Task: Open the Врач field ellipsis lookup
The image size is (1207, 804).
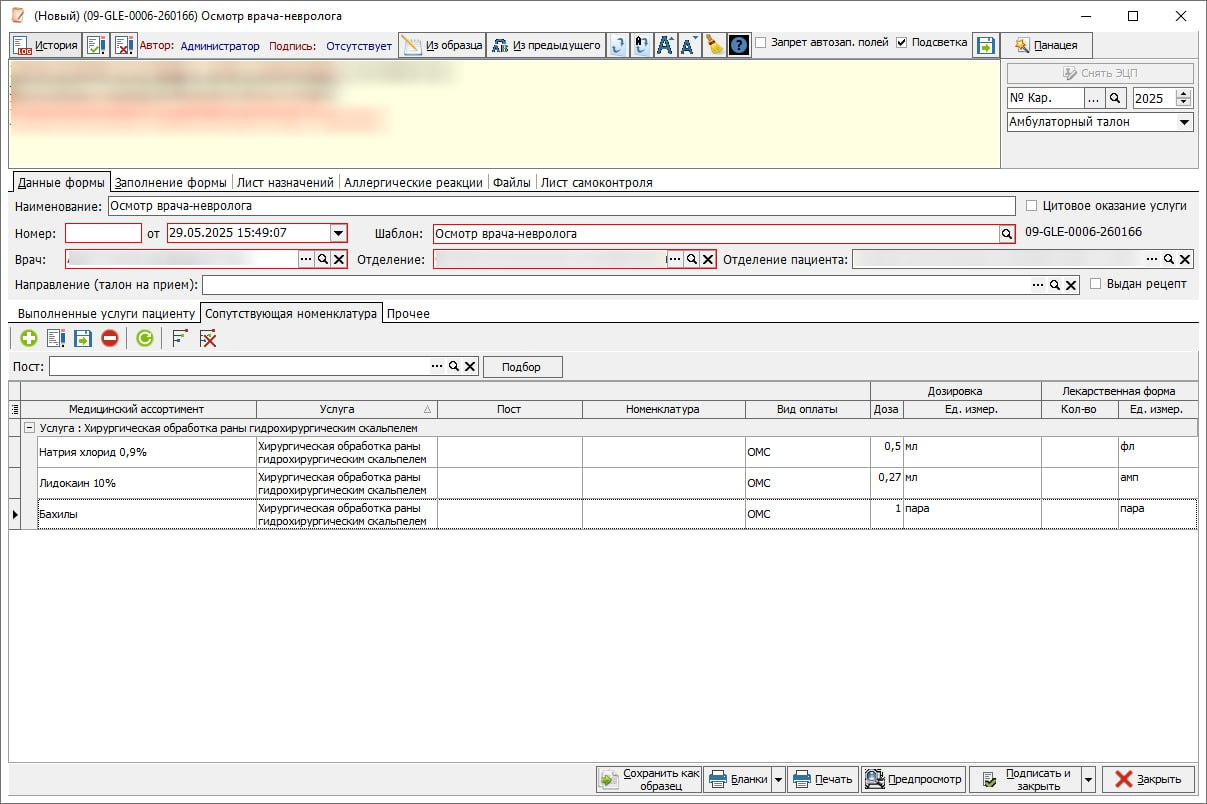Action: pos(306,259)
